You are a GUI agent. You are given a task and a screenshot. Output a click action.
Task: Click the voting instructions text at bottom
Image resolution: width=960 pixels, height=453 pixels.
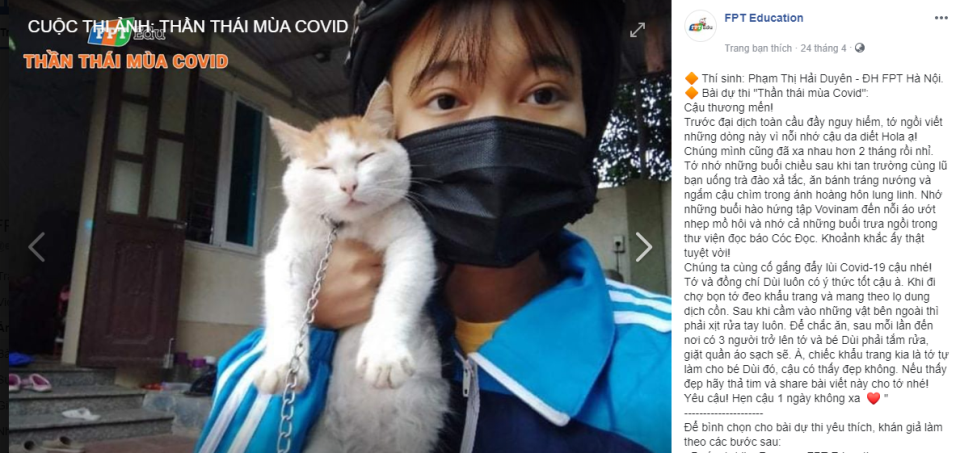(x=812, y=434)
